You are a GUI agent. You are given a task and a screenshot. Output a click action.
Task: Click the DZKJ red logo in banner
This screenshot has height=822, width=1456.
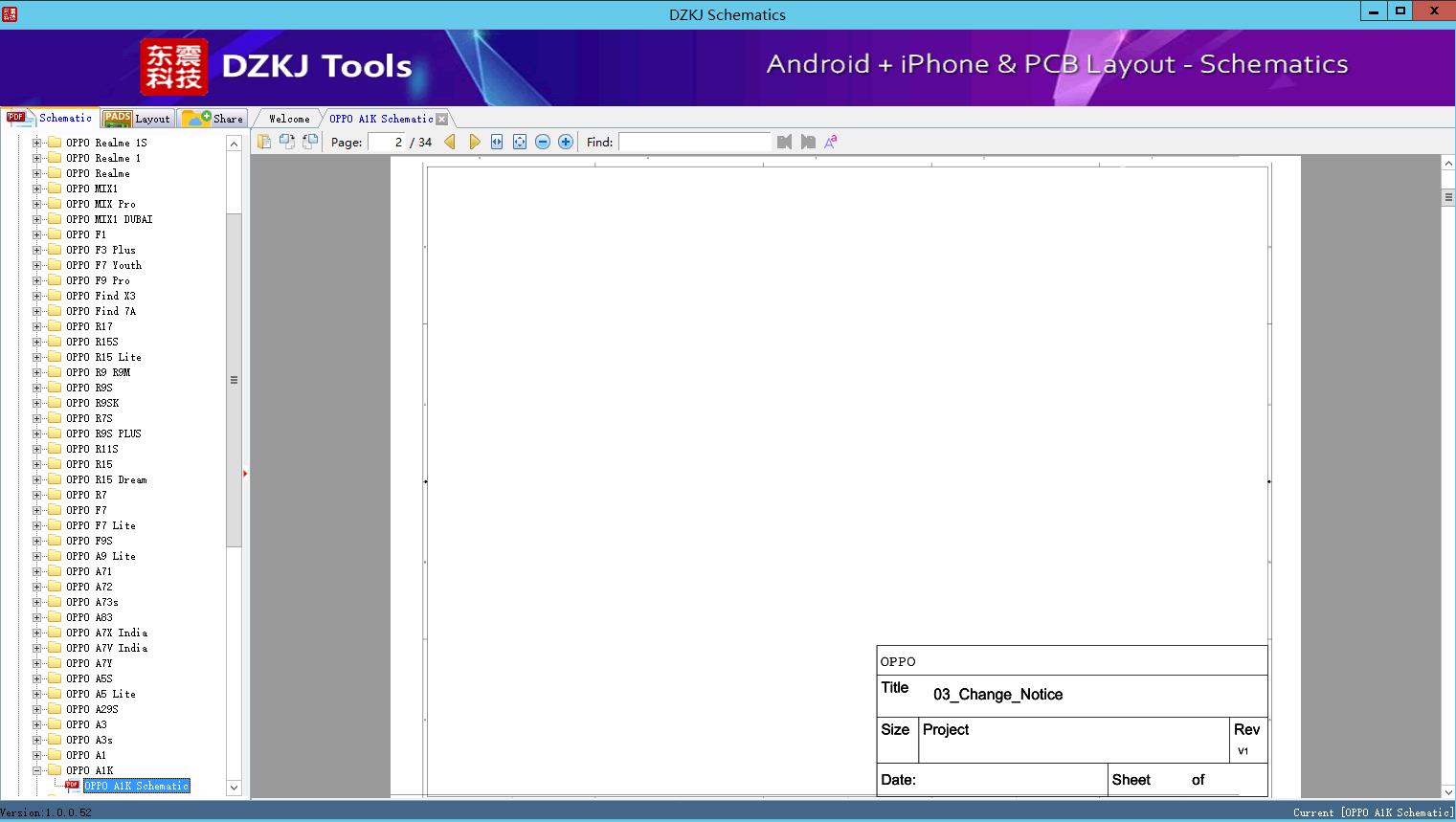[x=173, y=67]
